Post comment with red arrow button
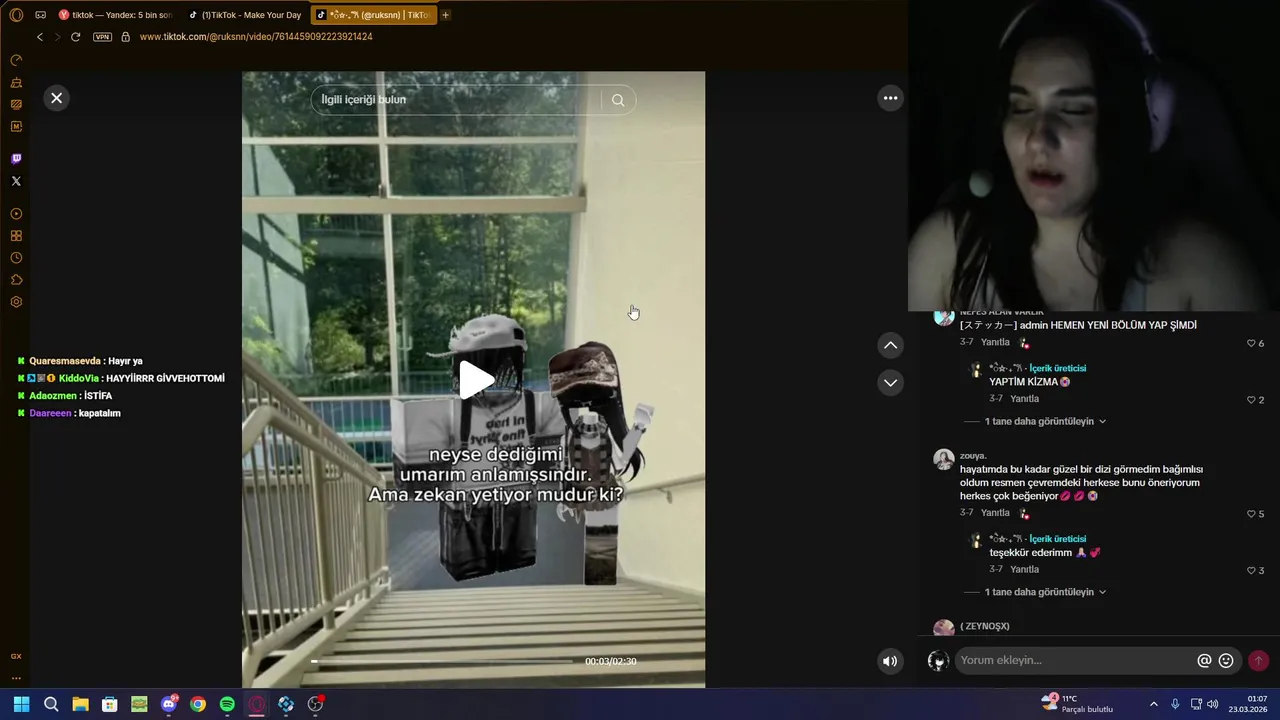This screenshot has width=1280, height=720. pos(1258,661)
